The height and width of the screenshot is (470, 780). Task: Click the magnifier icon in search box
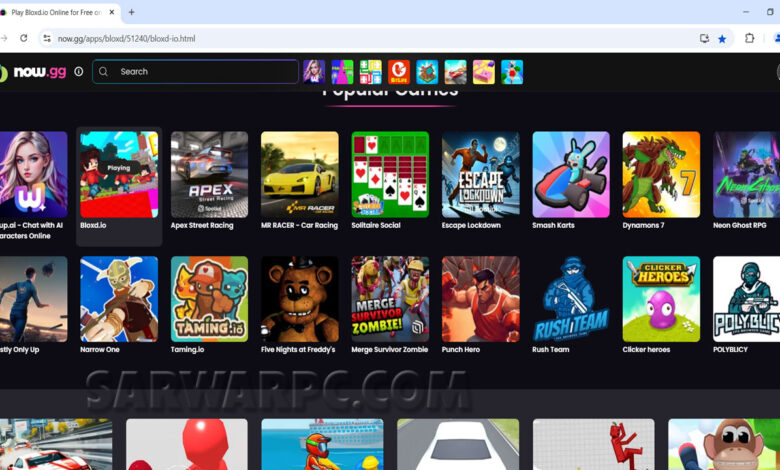pos(103,72)
